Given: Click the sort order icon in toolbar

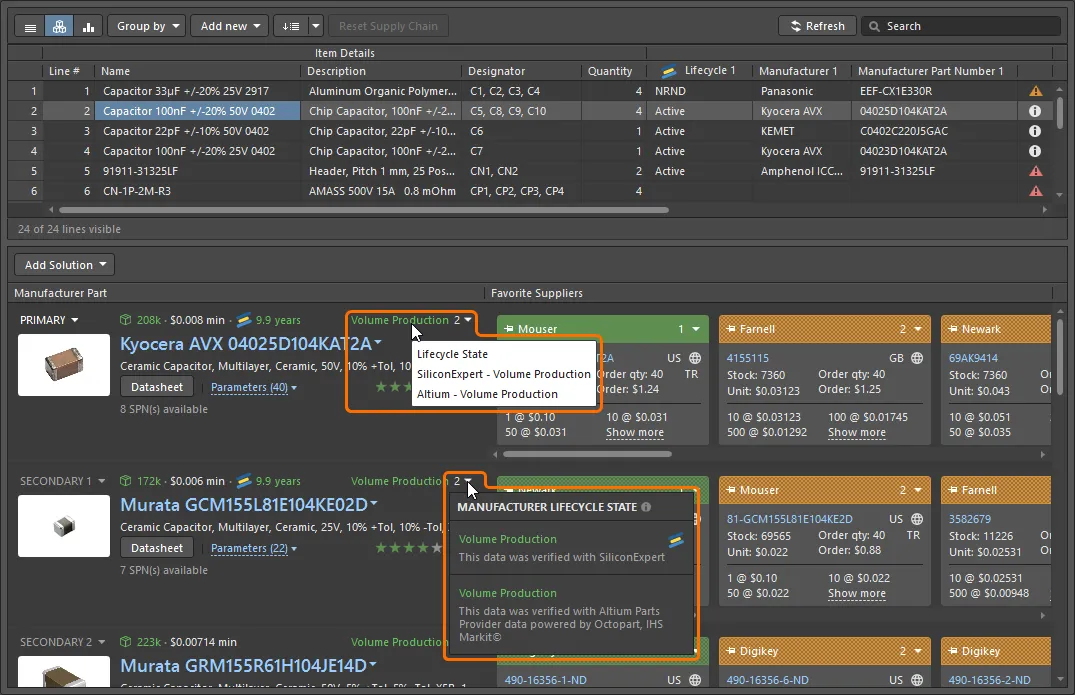Looking at the screenshot, I should pyautogui.click(x=290, y=27).
